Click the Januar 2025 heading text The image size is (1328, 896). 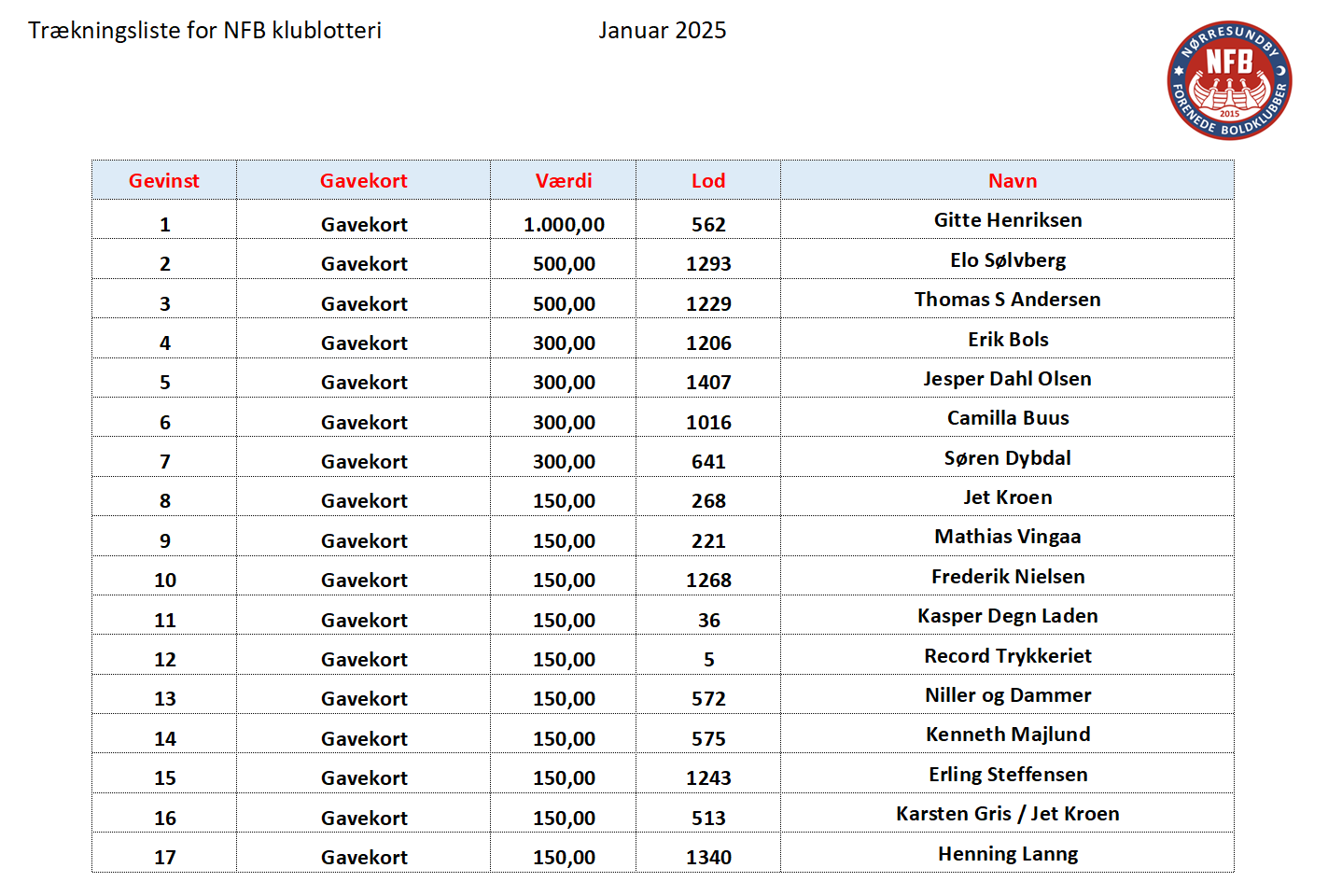click(663, 31)
